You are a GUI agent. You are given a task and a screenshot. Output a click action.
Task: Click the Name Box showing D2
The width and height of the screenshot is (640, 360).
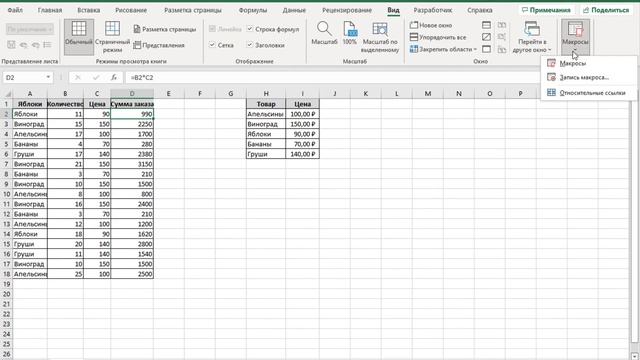(x=24, y=77)
